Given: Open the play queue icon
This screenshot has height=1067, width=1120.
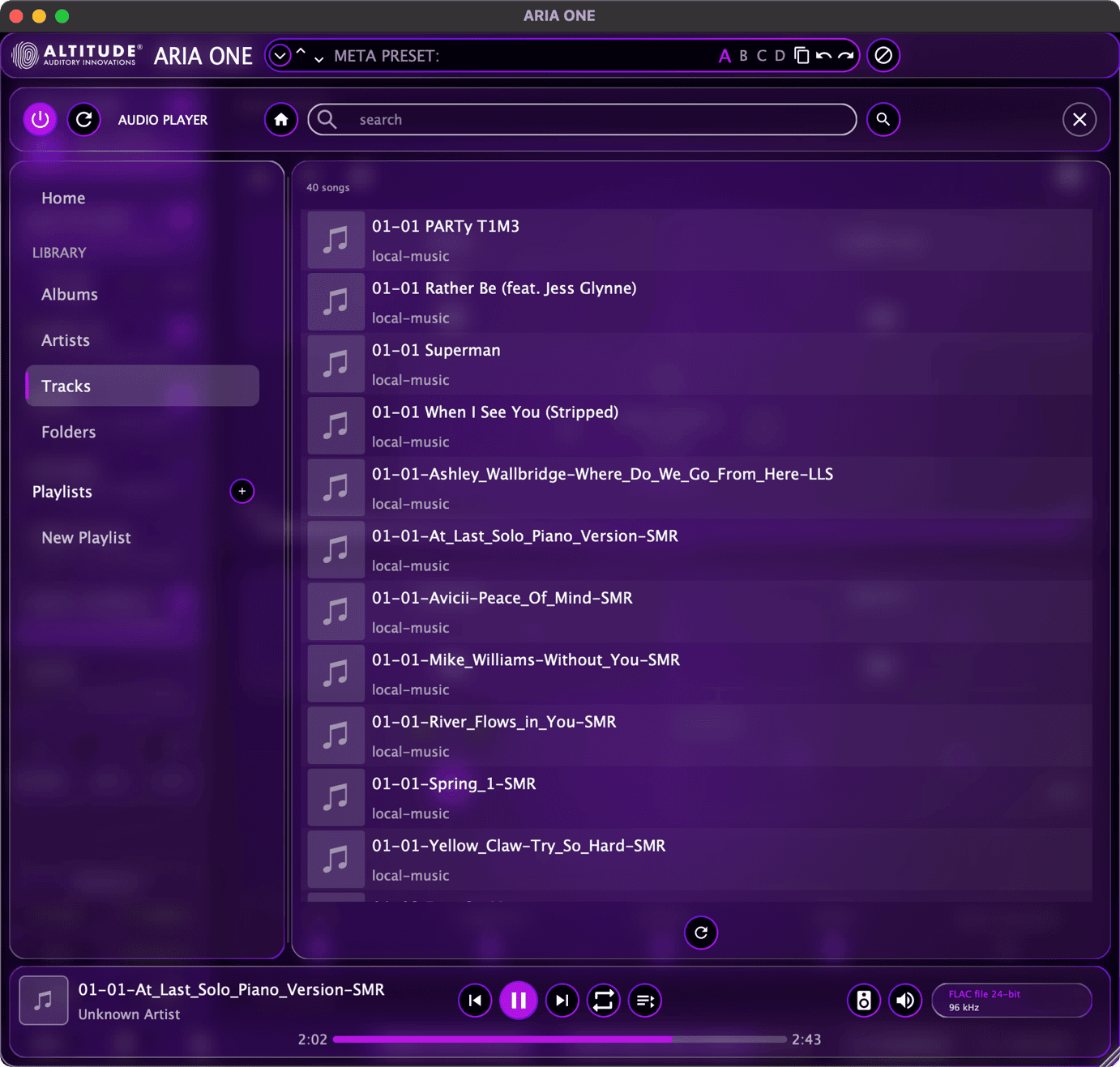Looking at the screenshot, I should (645, 1001).
